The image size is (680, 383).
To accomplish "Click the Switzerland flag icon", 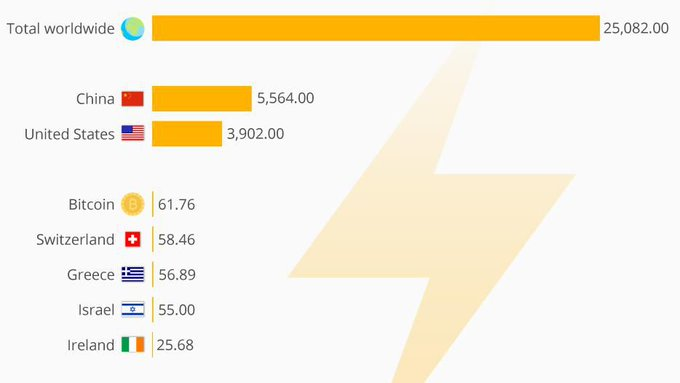I will pyautogui.click(x=133, y=239).
